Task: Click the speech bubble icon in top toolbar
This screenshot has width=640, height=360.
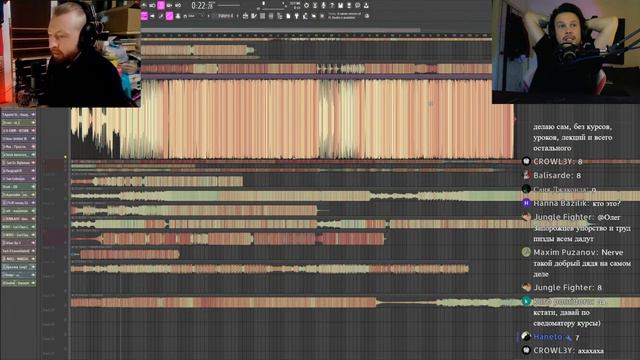Action: 358,5
